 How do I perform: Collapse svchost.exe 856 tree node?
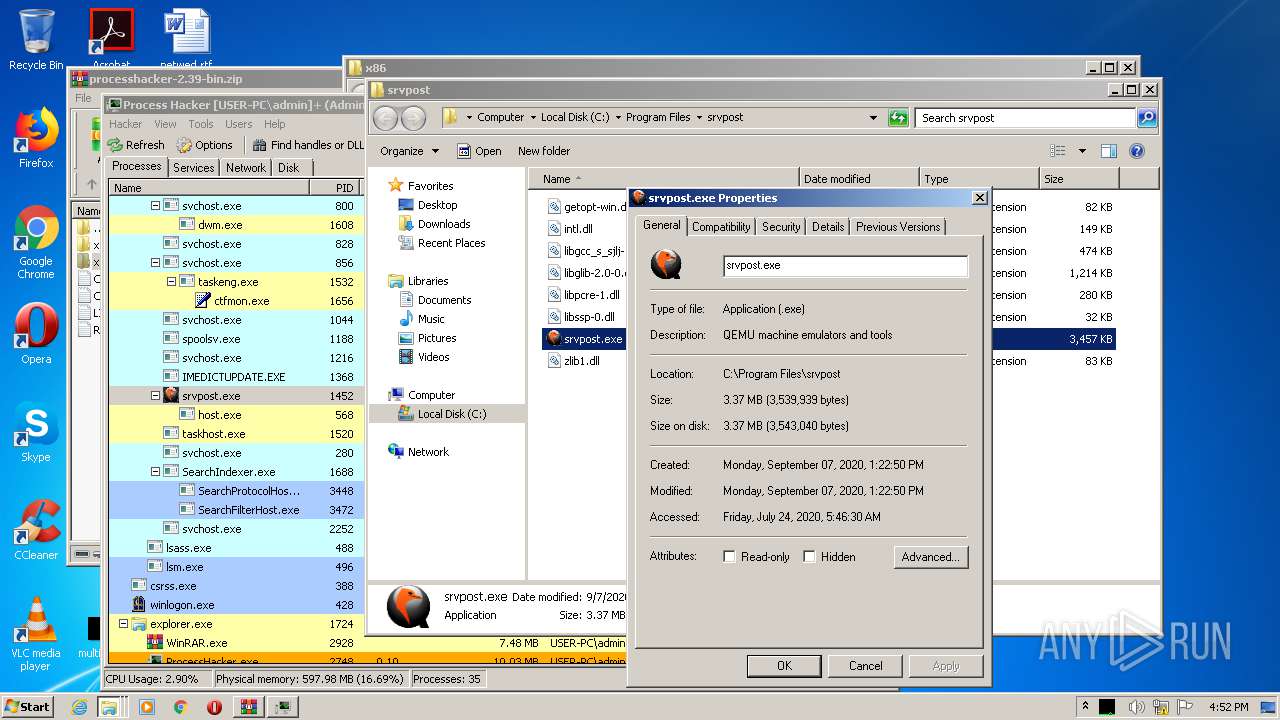point(155,263)
